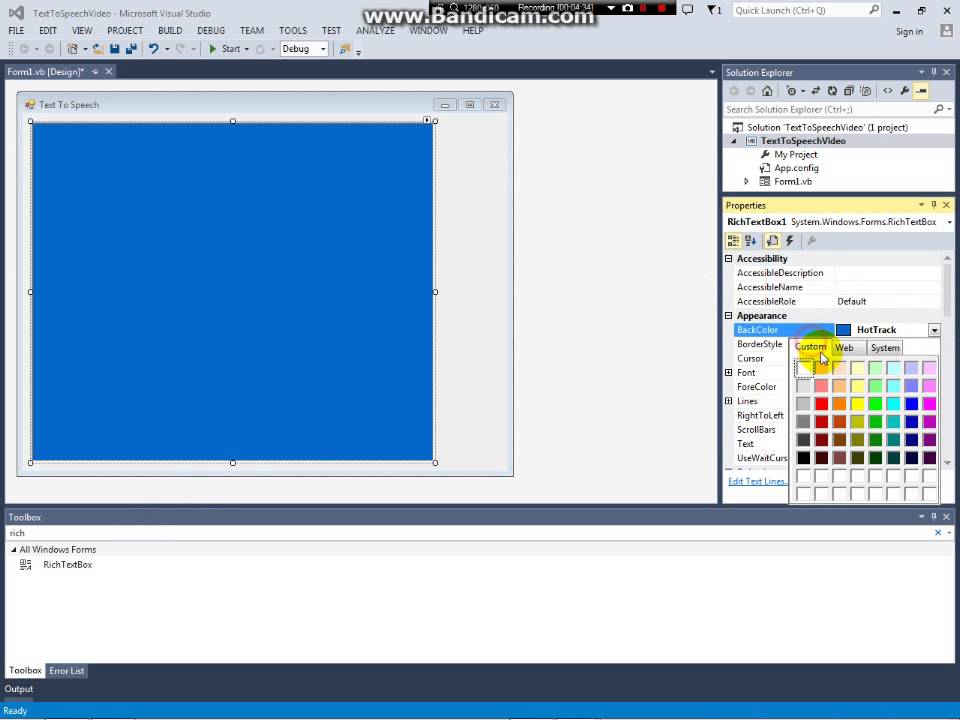Pick the pure red color swatch
960x720 pixels.
pos(822,403)
